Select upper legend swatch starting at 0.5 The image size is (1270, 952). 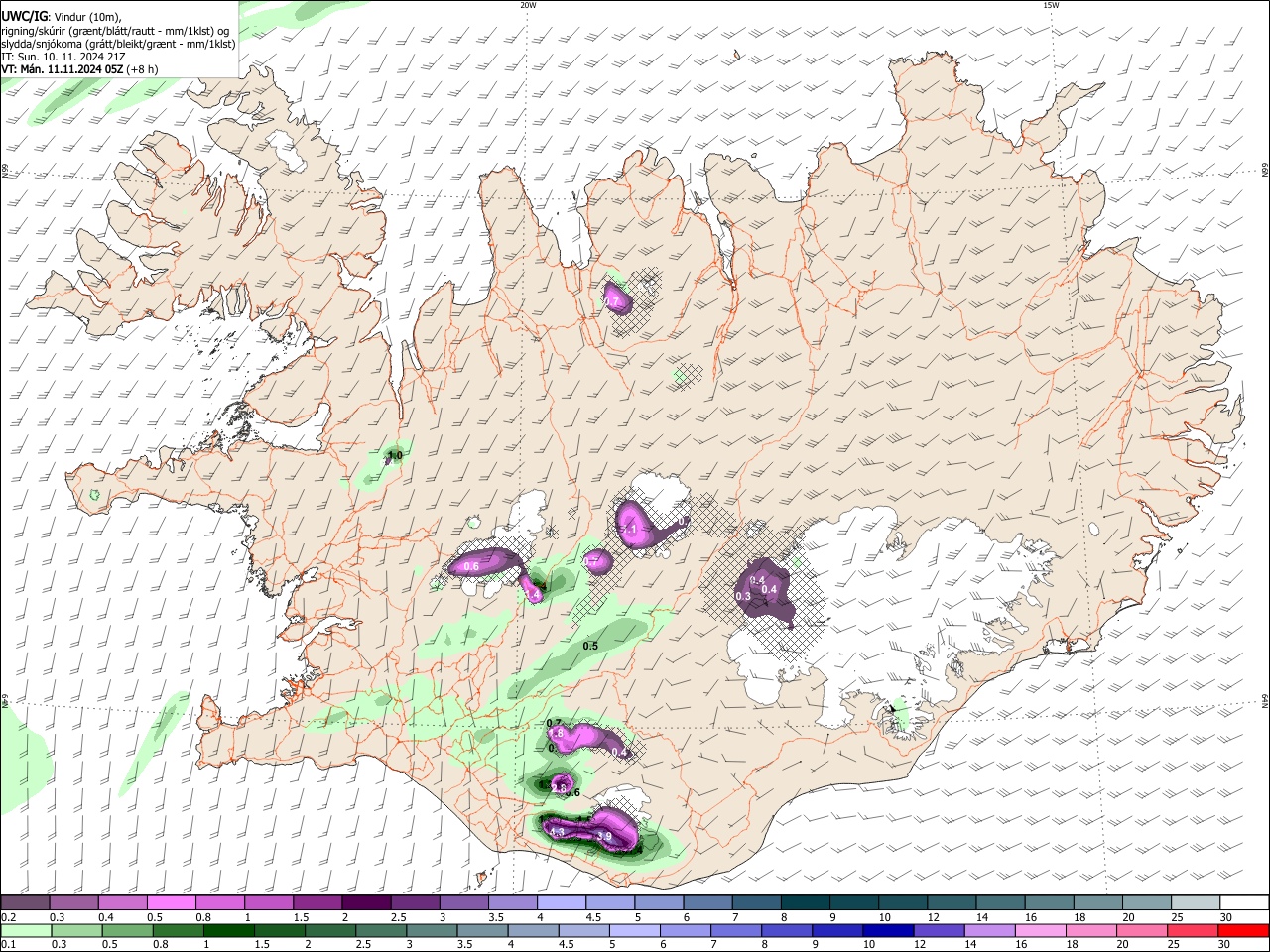[x=171, y=902]
